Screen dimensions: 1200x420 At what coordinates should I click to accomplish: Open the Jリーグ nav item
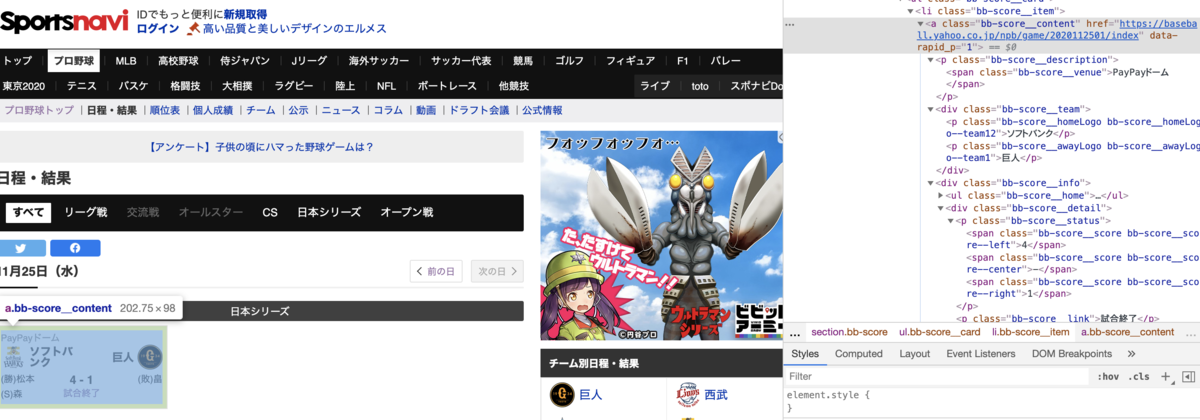pyautogui.click(x=307, y=61)
